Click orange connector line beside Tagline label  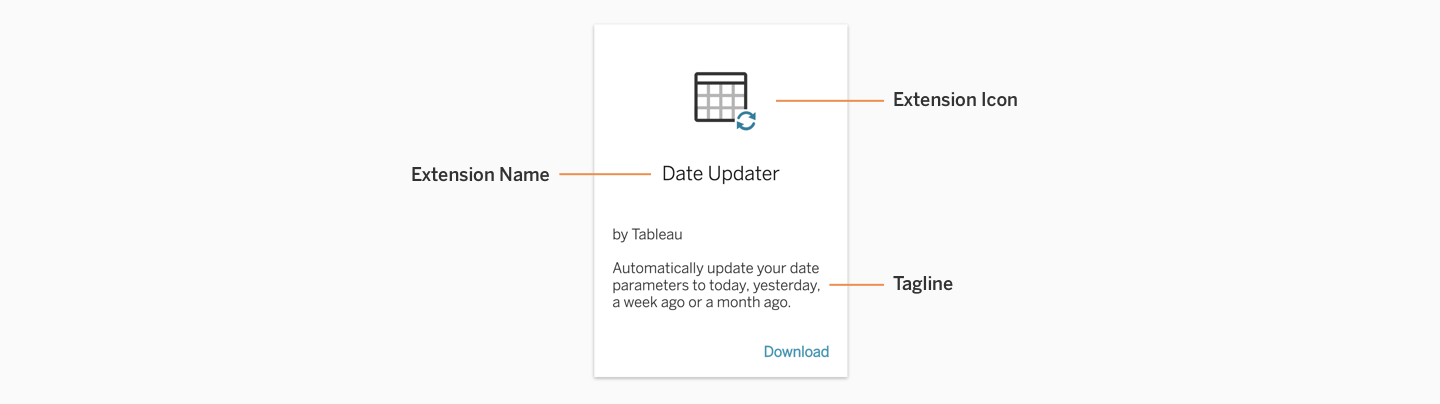pos(856,285)
